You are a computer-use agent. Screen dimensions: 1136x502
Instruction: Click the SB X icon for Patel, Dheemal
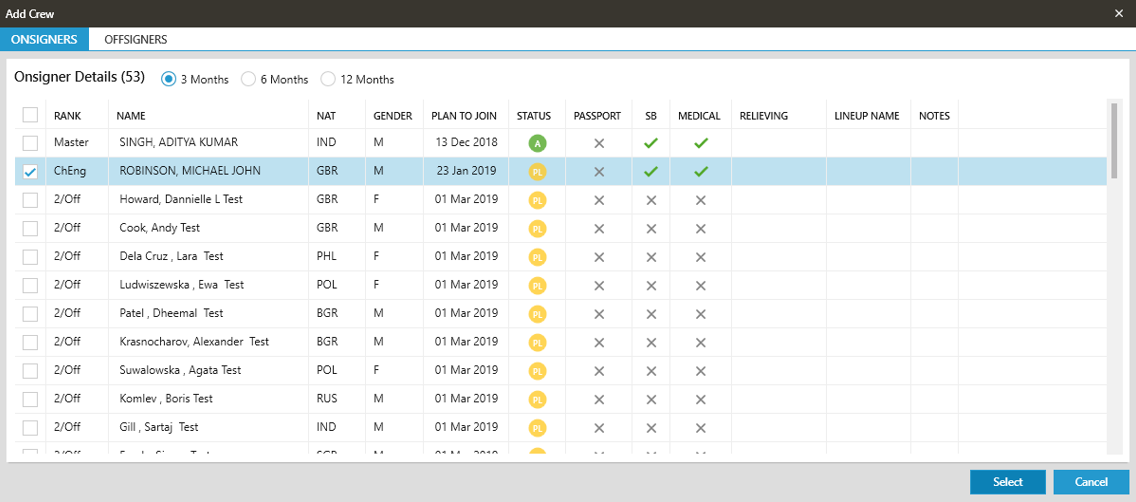pyautogui.click(x=651, y=314)
